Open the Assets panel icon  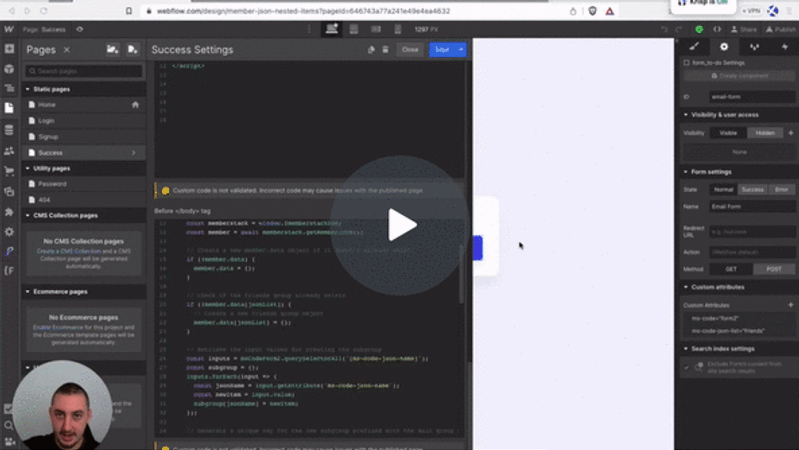9,192
